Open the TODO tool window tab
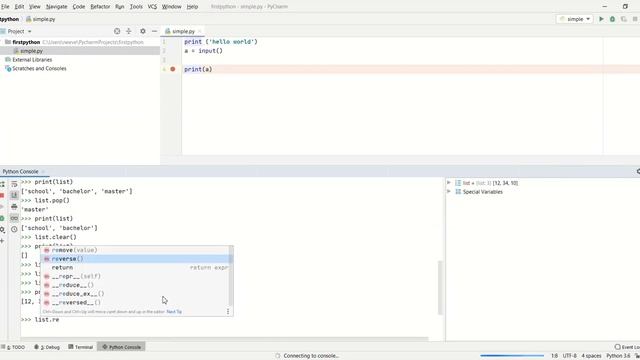640x360 pixels. [13, 347]
